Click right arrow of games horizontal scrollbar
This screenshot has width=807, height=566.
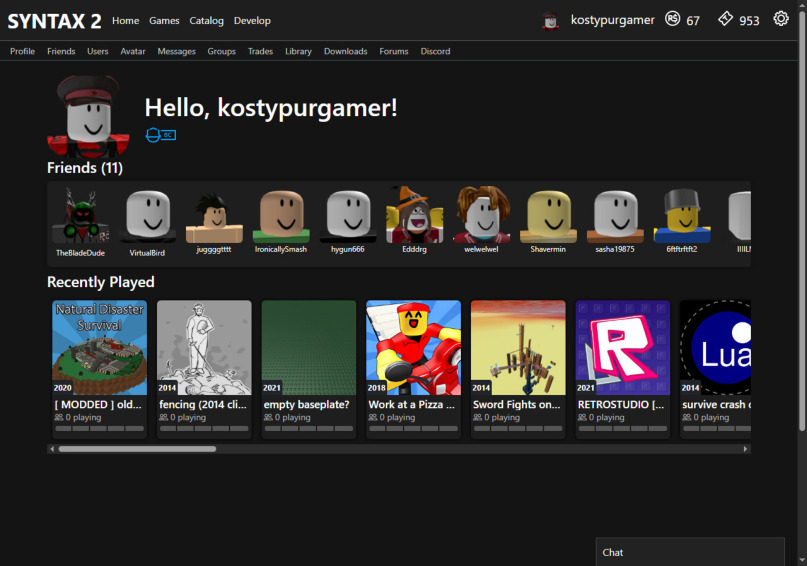(x=745, y=449)
